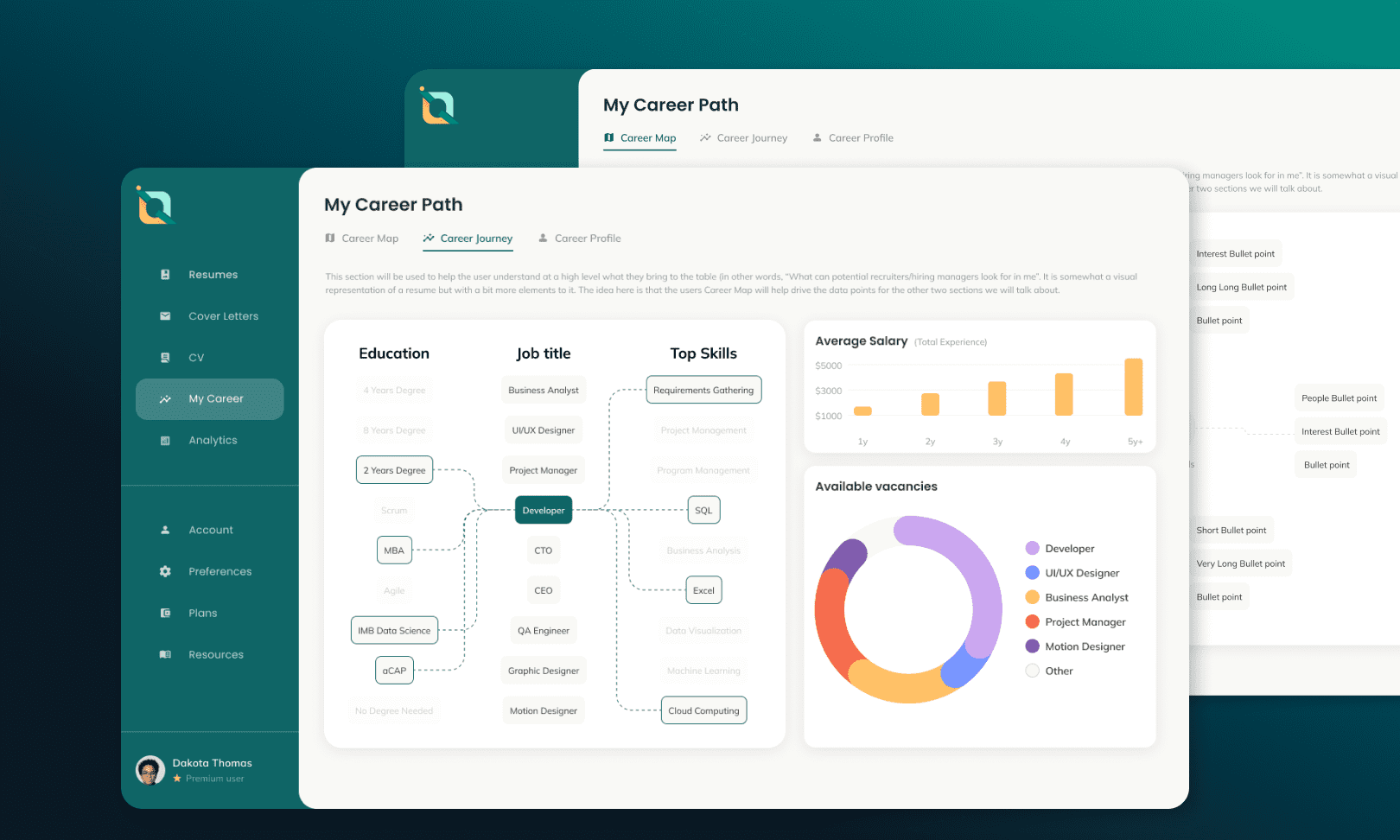Open Preferences from the sidebar
The image size is (1400, 840).
pos(210,572)
